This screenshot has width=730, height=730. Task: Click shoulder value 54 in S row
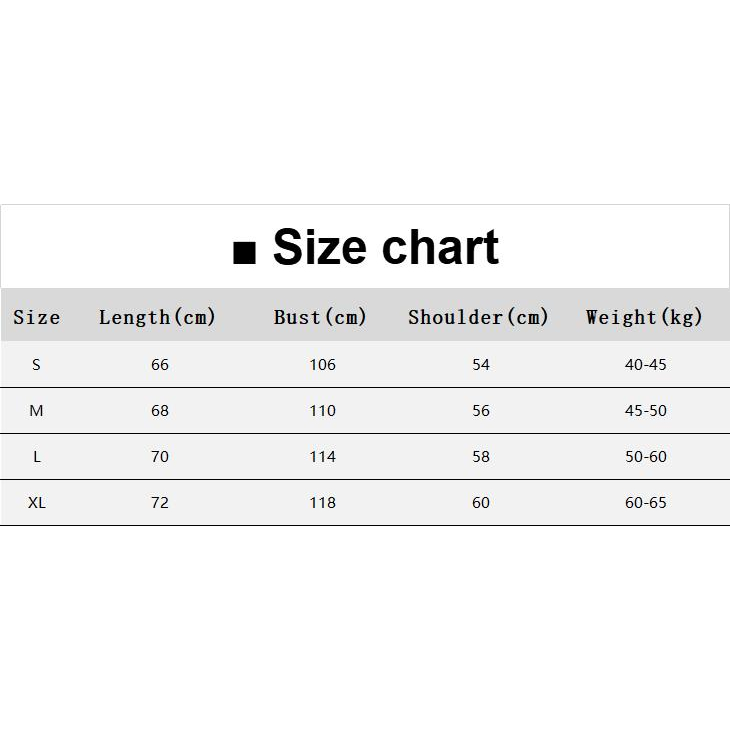[481, 365]
